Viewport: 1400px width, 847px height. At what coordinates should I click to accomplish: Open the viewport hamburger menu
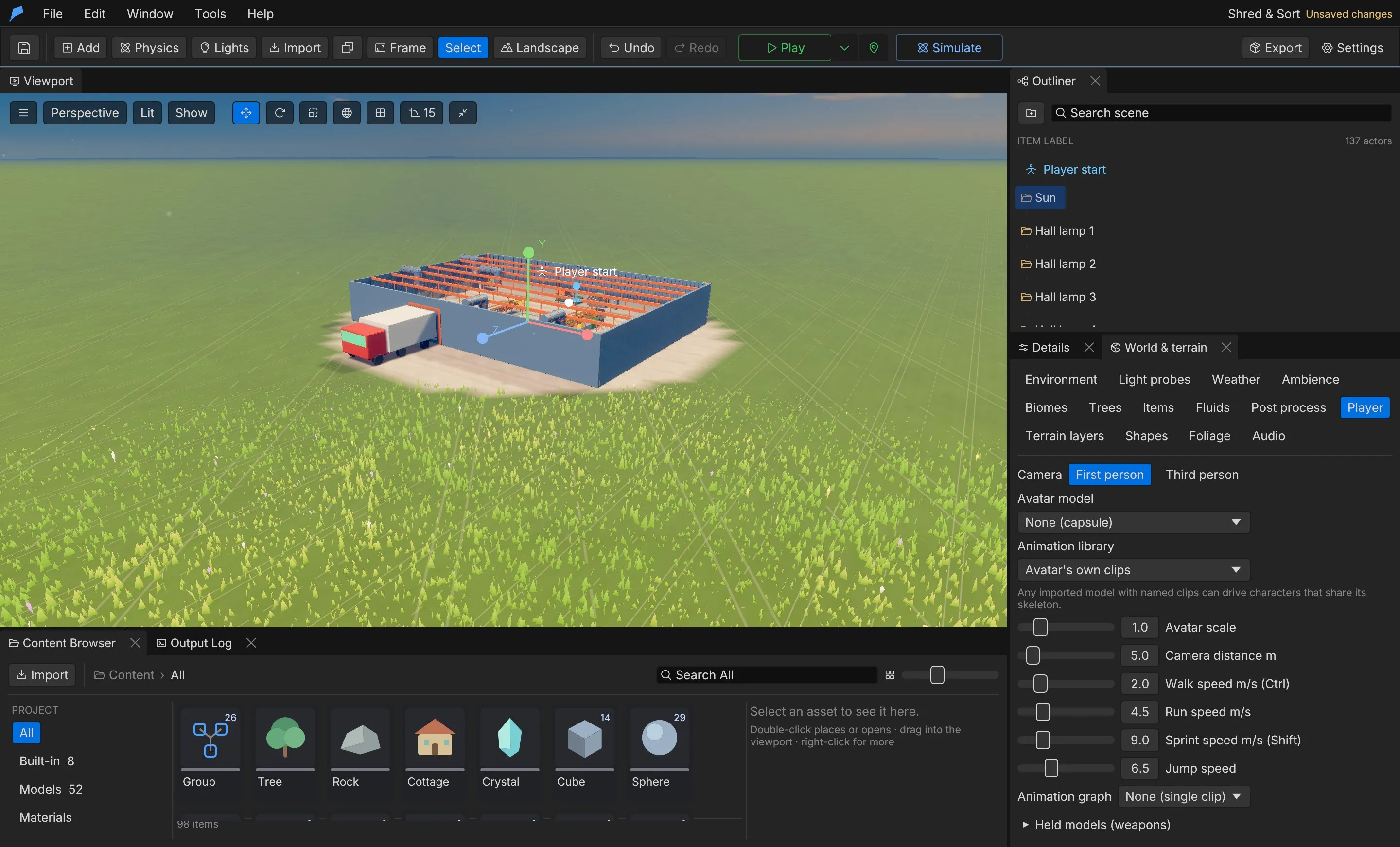23,113
